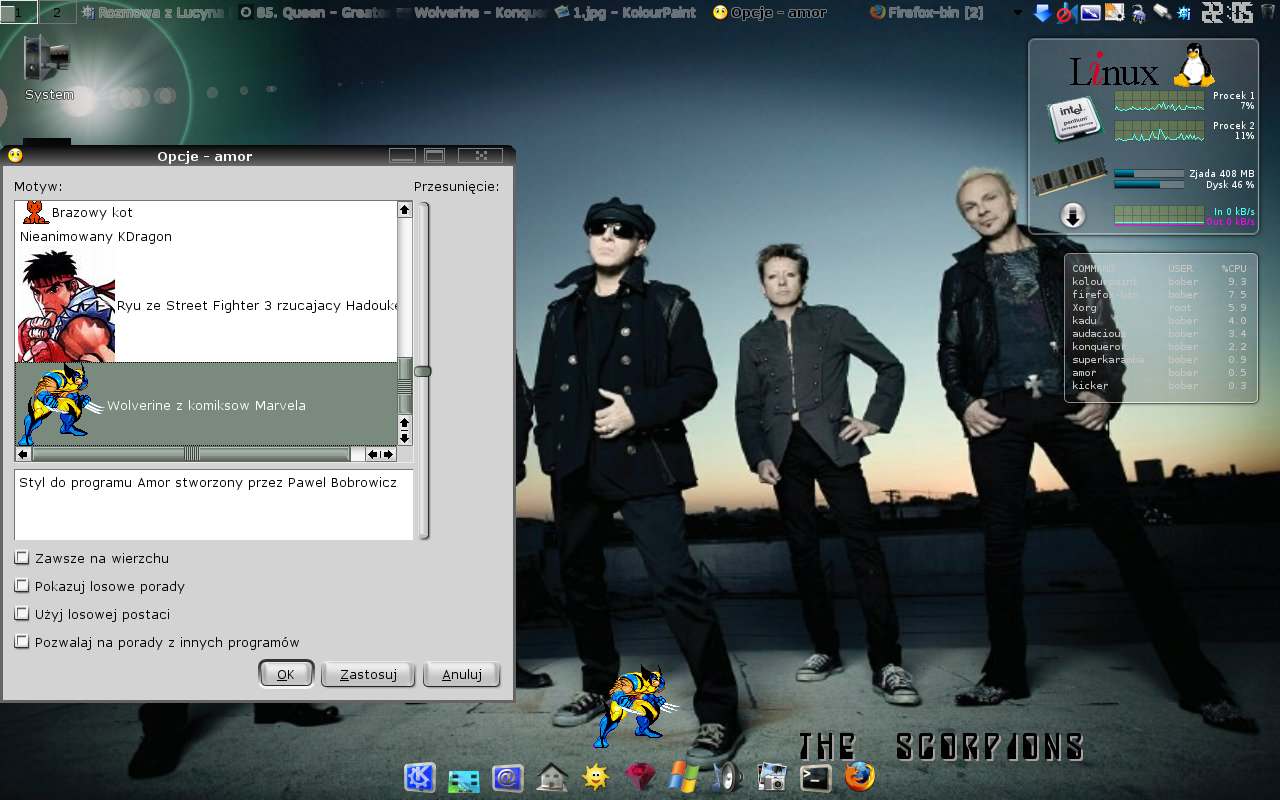Screen dimensions: 1280x800
Task: Click Xorg row in process list
Action: point(1161,308)
